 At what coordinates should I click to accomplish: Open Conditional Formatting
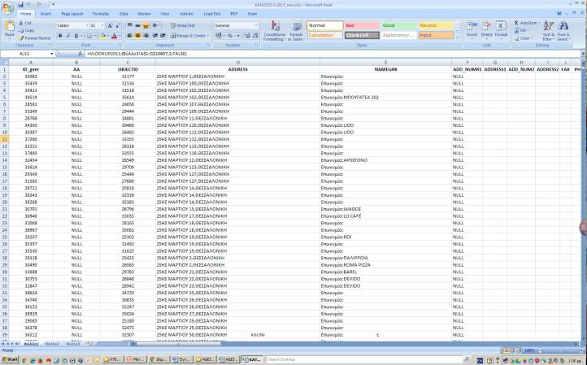tap(275, 31)
